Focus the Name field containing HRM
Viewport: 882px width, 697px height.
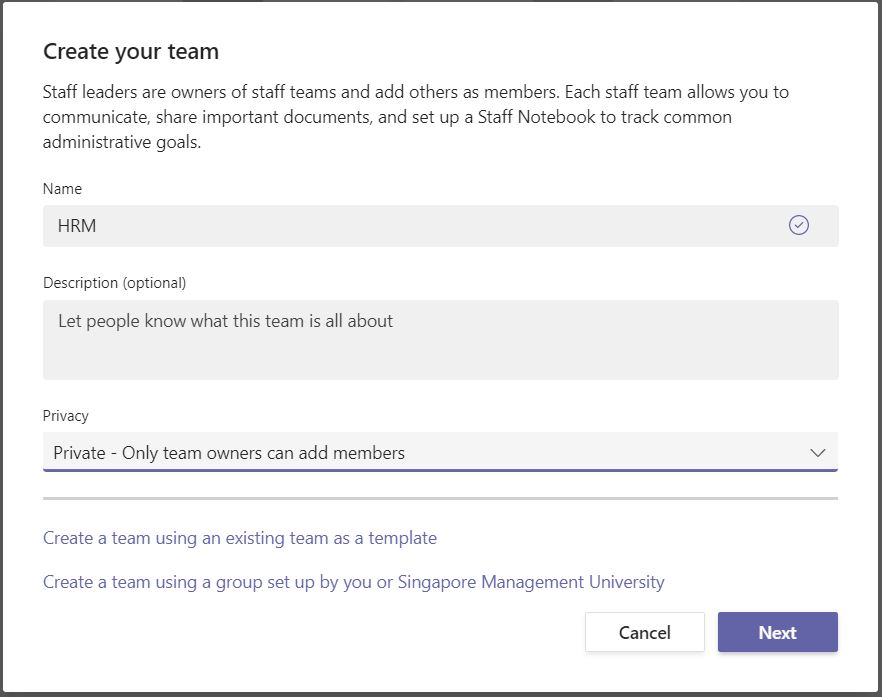coord(440,226)
